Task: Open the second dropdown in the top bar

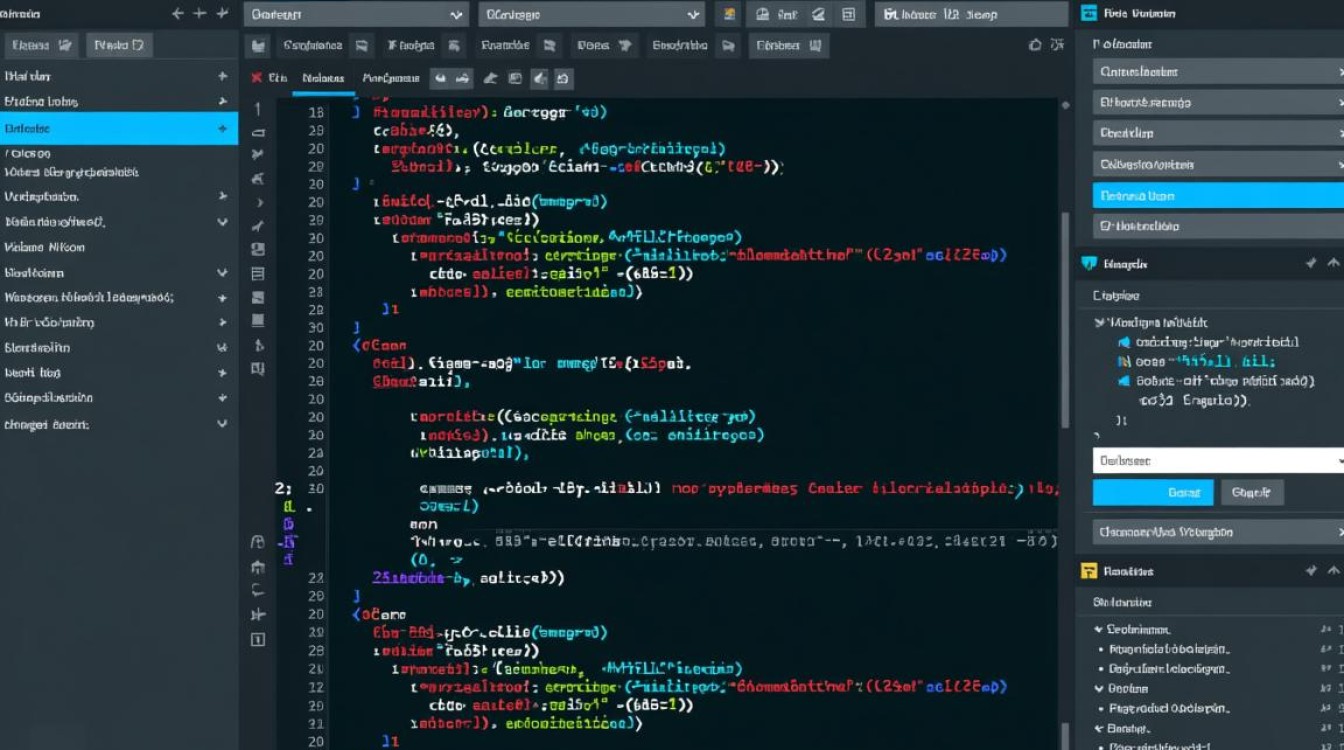Action: tap(591, 14)
